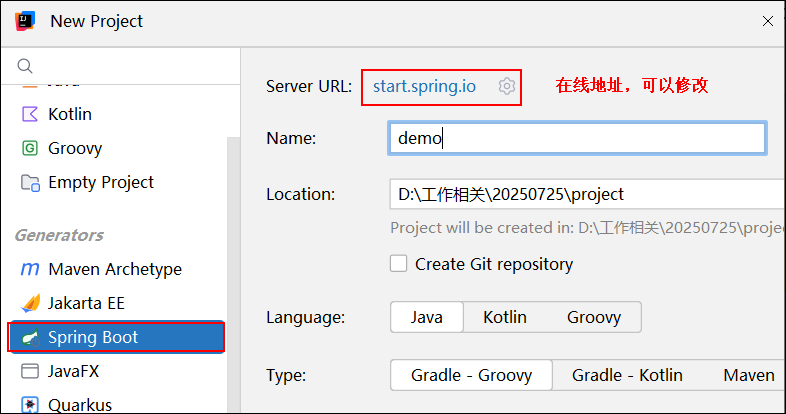Select Maven Archetype generator
The height and width of the screenshot is (414, 786).
click(116, 269)
